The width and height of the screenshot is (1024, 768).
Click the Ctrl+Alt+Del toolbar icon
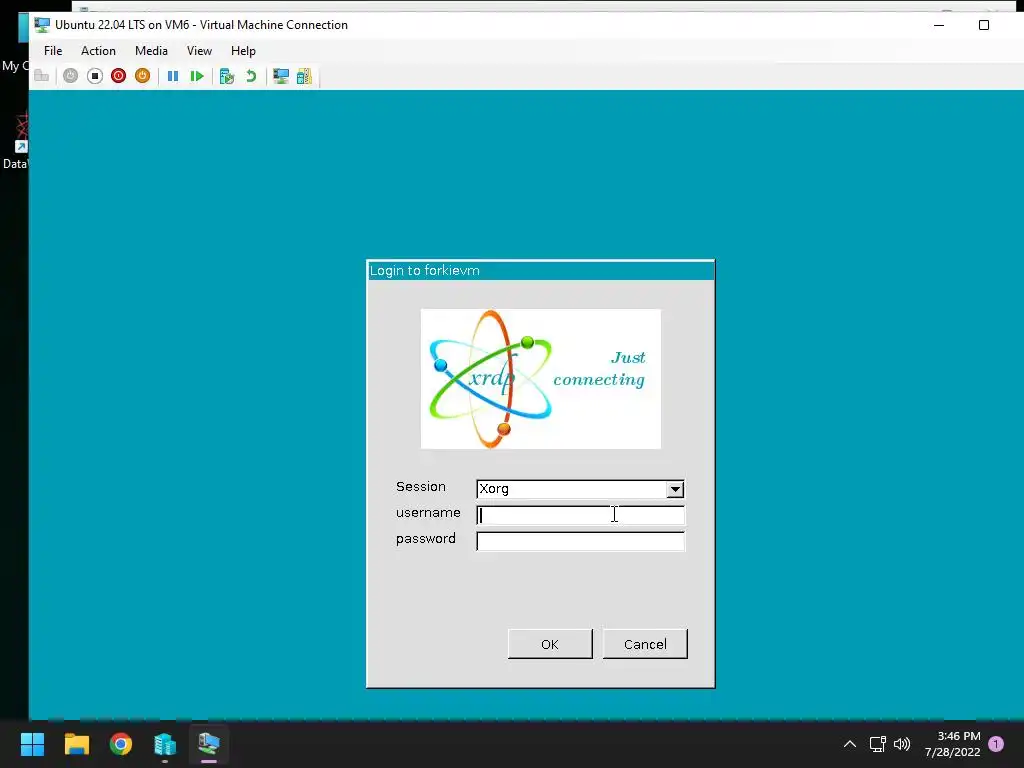tap(42, 76)
